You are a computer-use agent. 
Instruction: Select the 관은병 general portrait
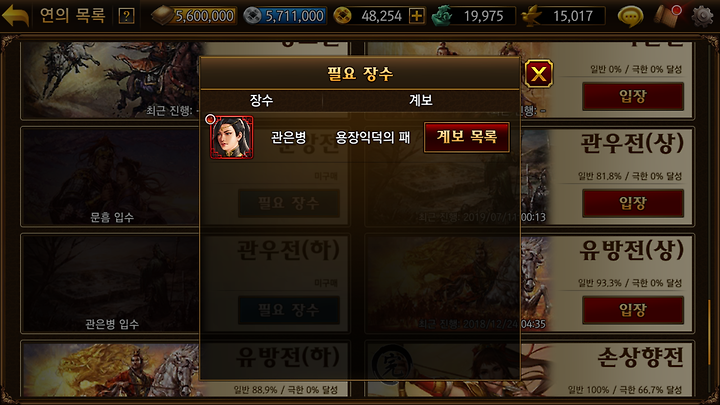coord(231,137)
